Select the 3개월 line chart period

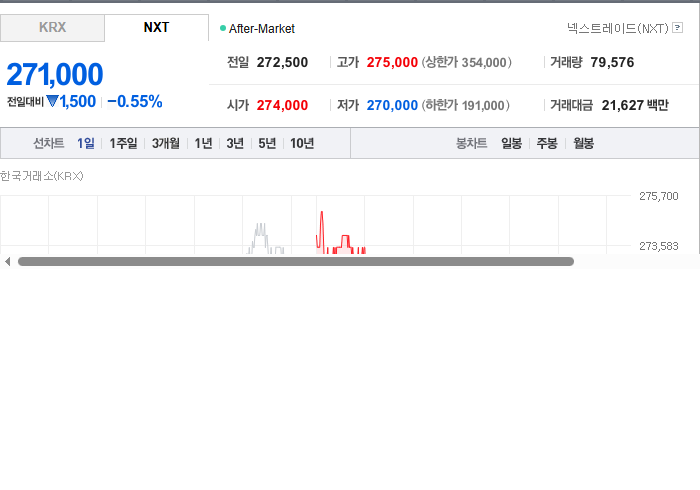[166, 143]
